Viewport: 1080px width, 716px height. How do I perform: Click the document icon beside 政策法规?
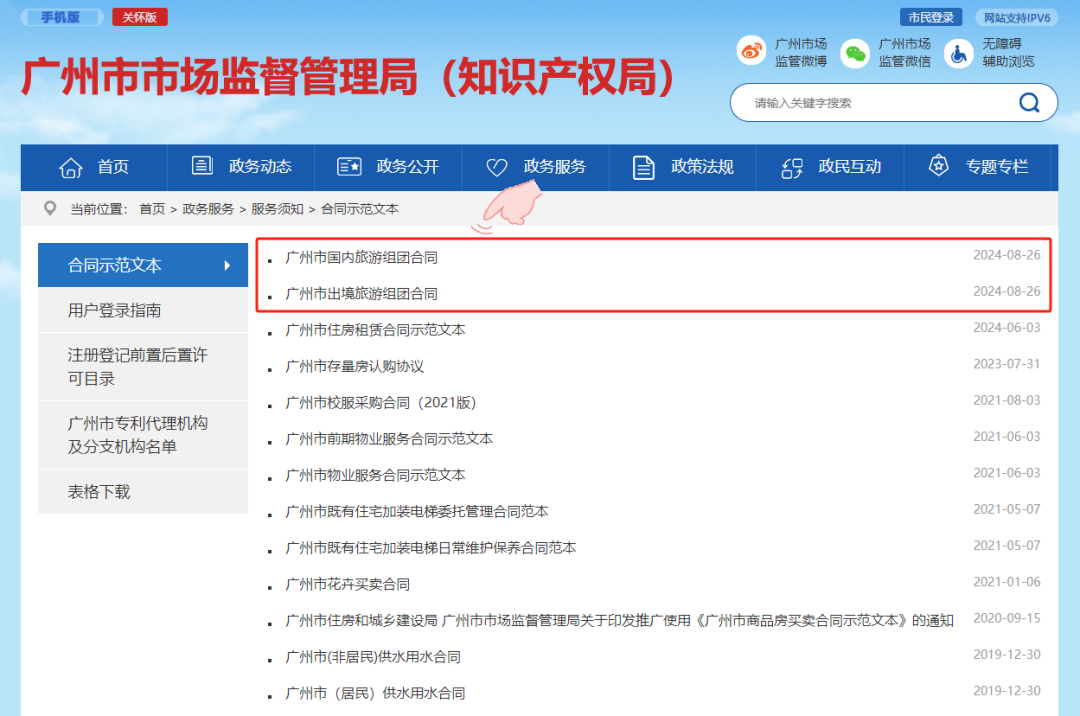(x=644, y=167)
